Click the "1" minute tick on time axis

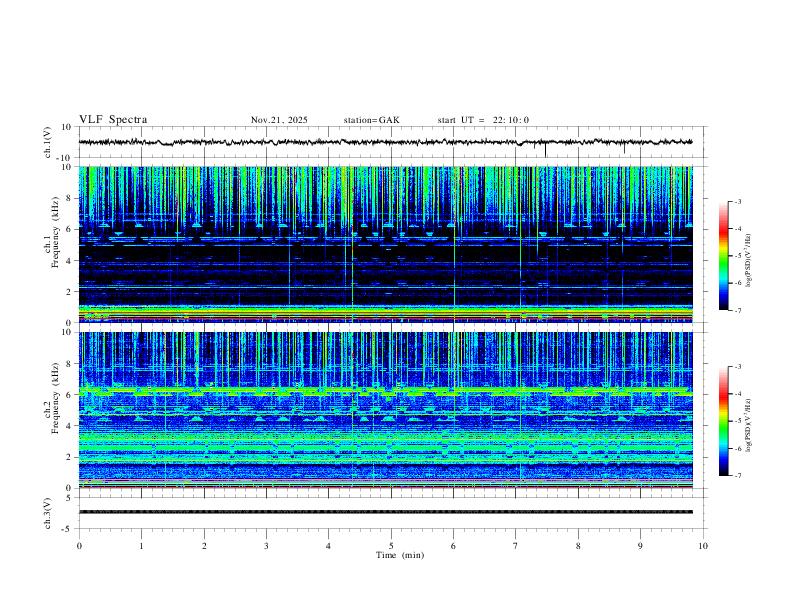click(141, 546)
